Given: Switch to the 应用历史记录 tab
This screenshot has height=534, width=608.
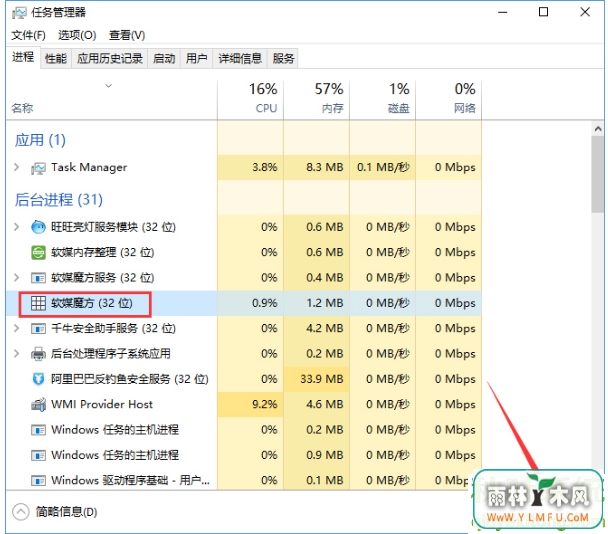Looking at the screenshot, I should tap(110, 59).
